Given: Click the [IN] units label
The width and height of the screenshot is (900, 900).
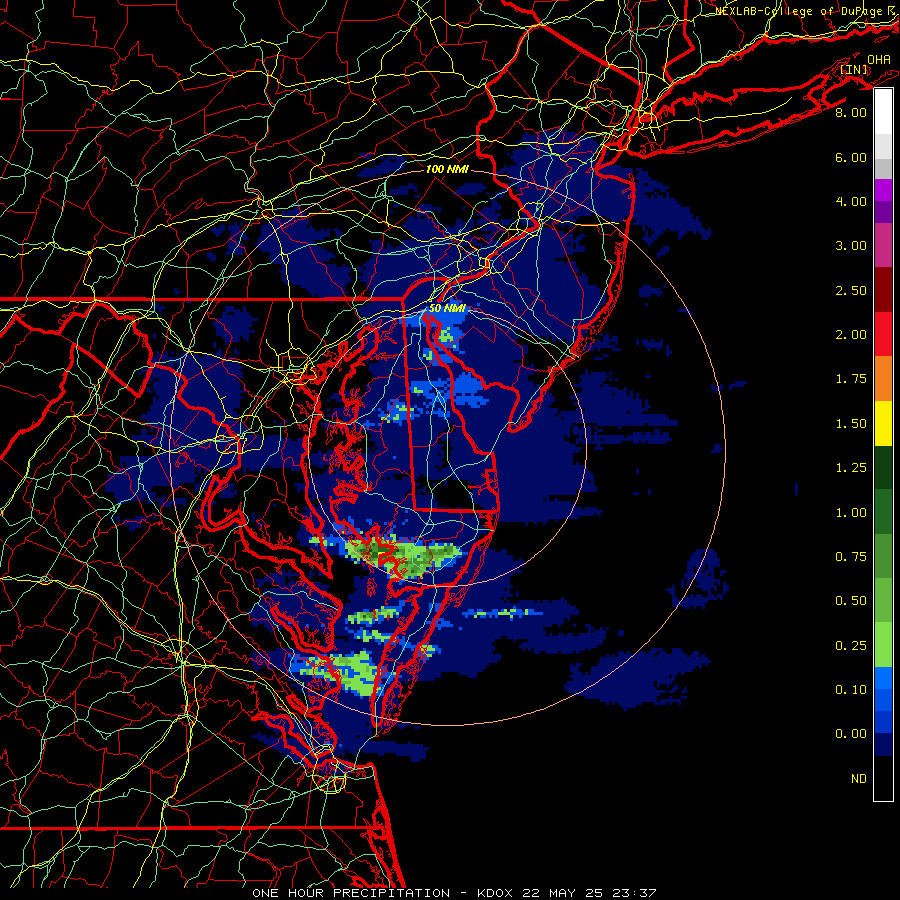Looking at the screenshot, I should click(854, 69).
